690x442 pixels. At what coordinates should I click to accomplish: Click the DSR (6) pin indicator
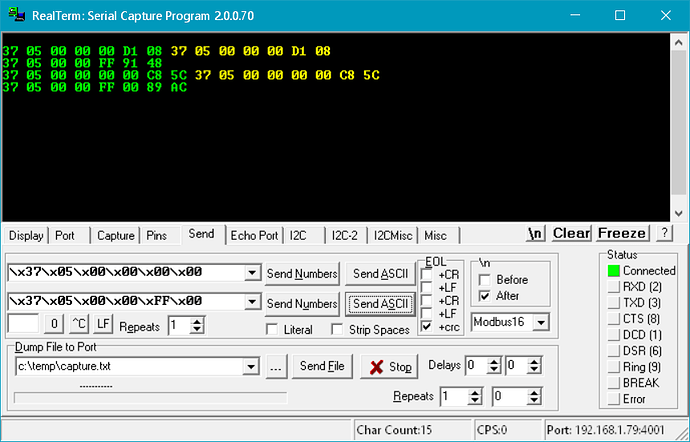tap(613, 351)
